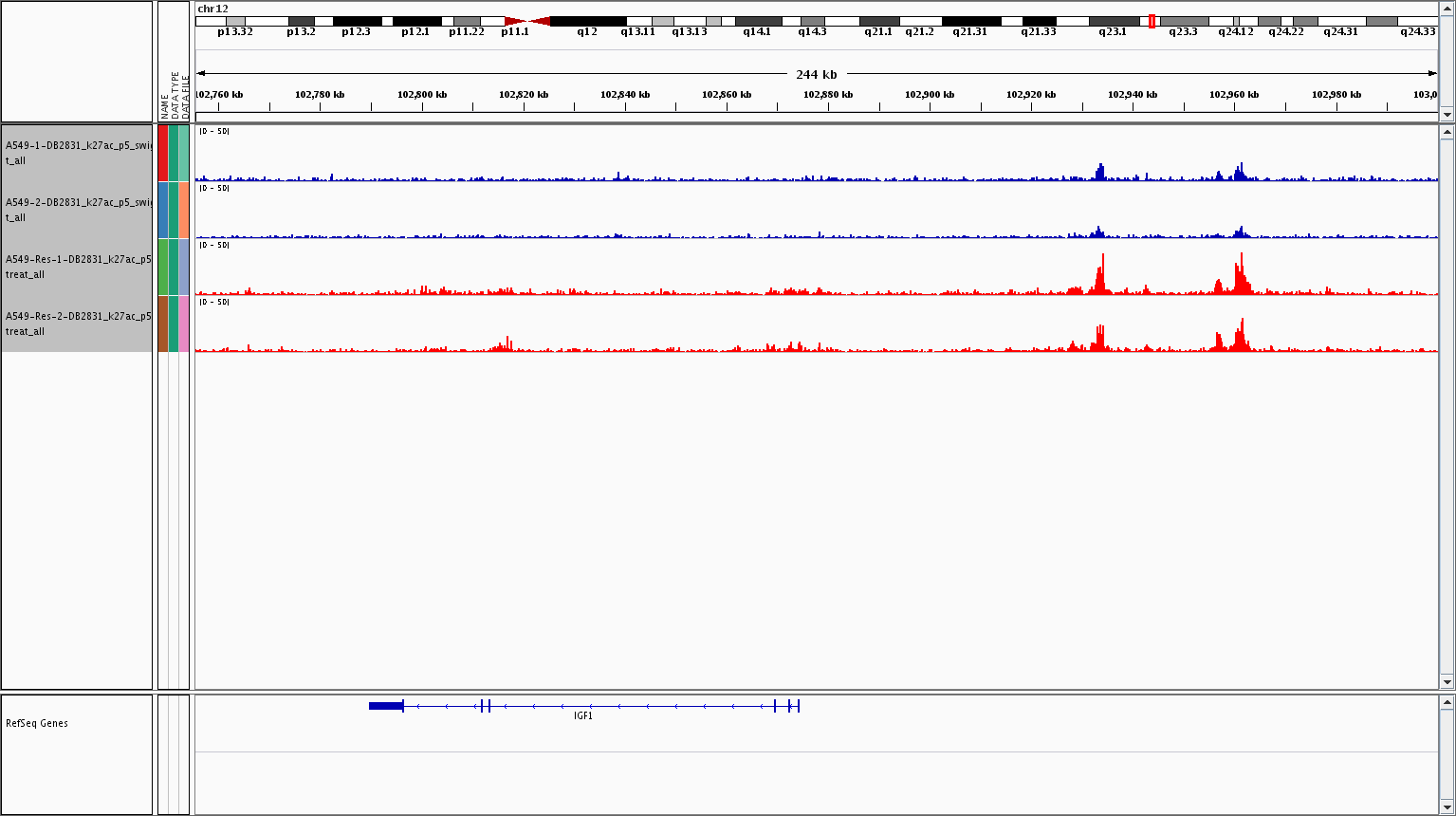The height and width of the screenshot is (816, 1456).
Task: Select the A549-Res-2-DB2831 track name
Action: (x=77, y=324)
